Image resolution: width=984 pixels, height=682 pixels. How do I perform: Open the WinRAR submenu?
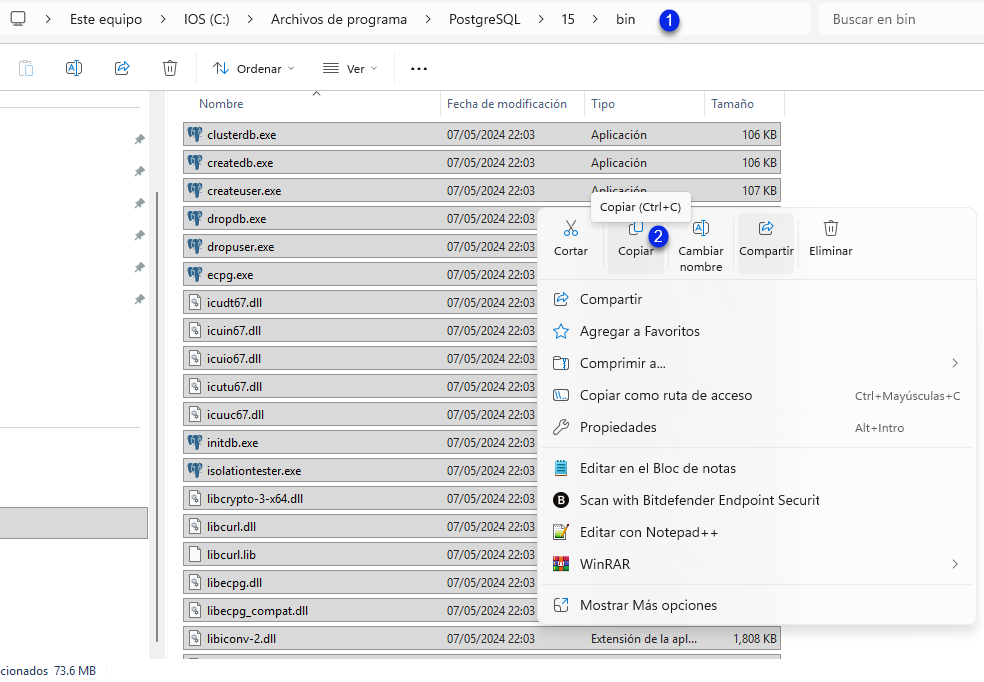click(x=756, y=564)
